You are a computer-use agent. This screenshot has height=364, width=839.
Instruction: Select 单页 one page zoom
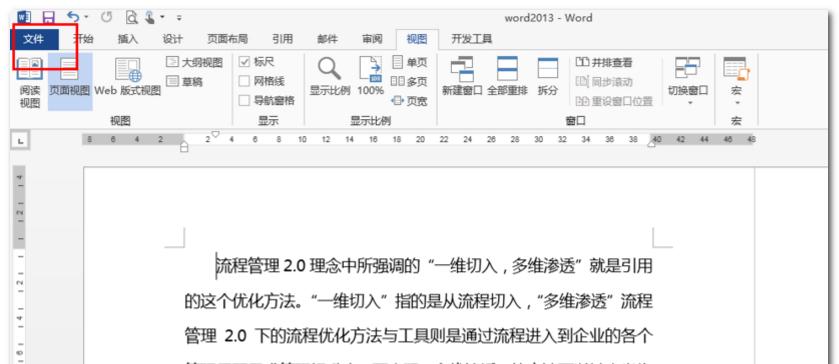point(410,63)
